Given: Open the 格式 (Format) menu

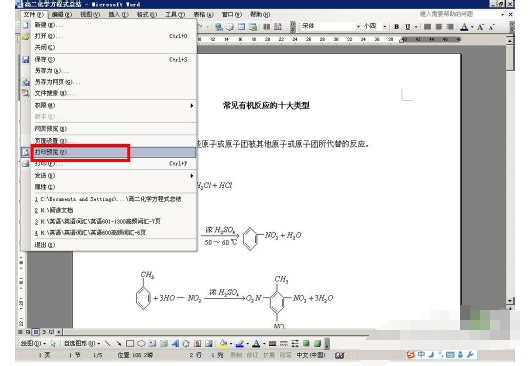Looking at the screenshot, I should click(147, 15).
